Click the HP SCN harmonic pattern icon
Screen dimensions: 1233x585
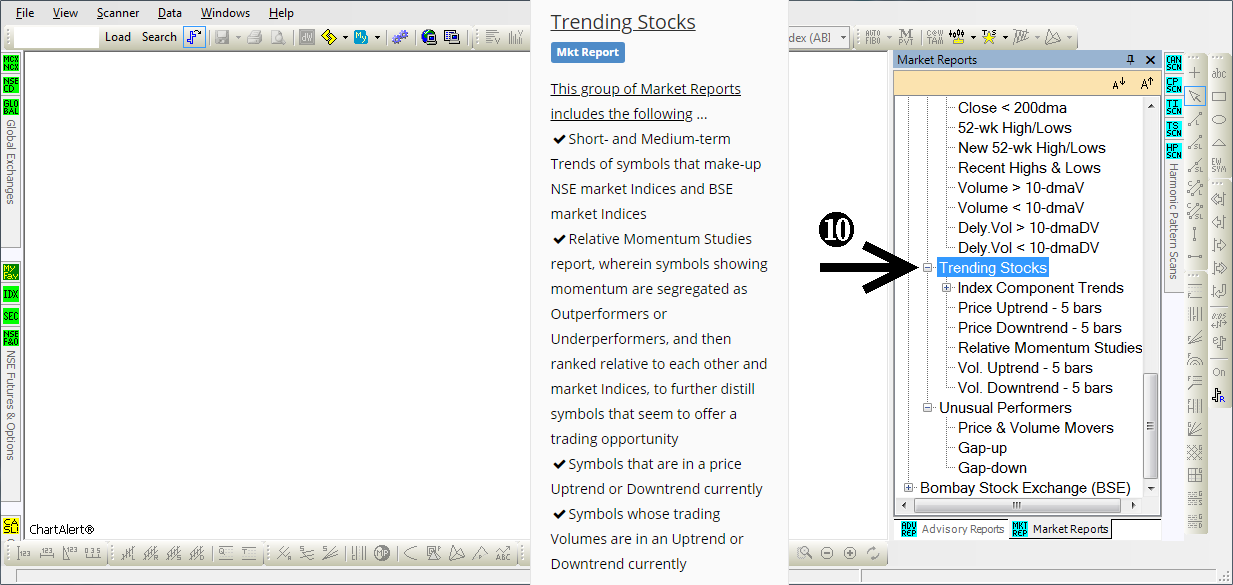click(x=1174, y=151)
